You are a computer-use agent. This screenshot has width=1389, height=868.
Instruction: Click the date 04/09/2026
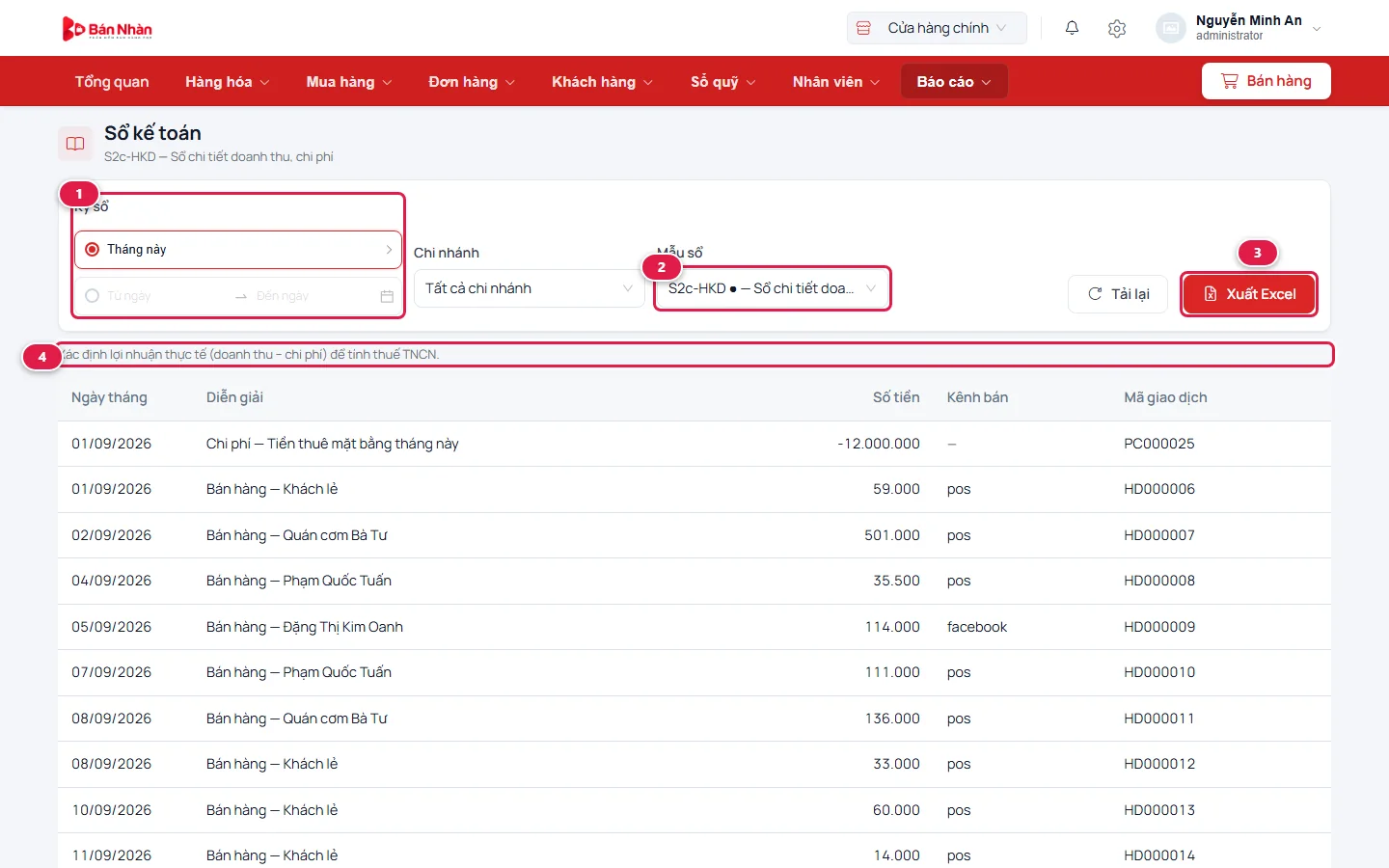pos(112,581)
